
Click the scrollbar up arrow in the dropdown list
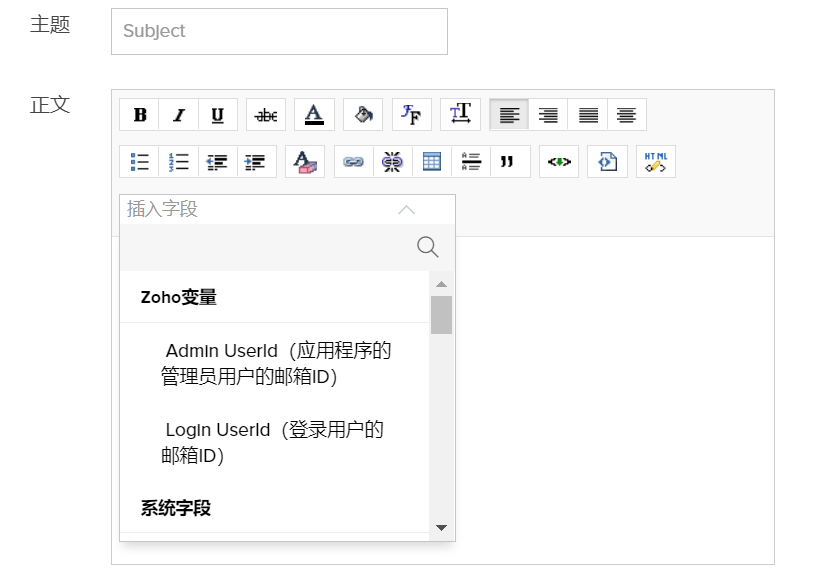point(441,284)
